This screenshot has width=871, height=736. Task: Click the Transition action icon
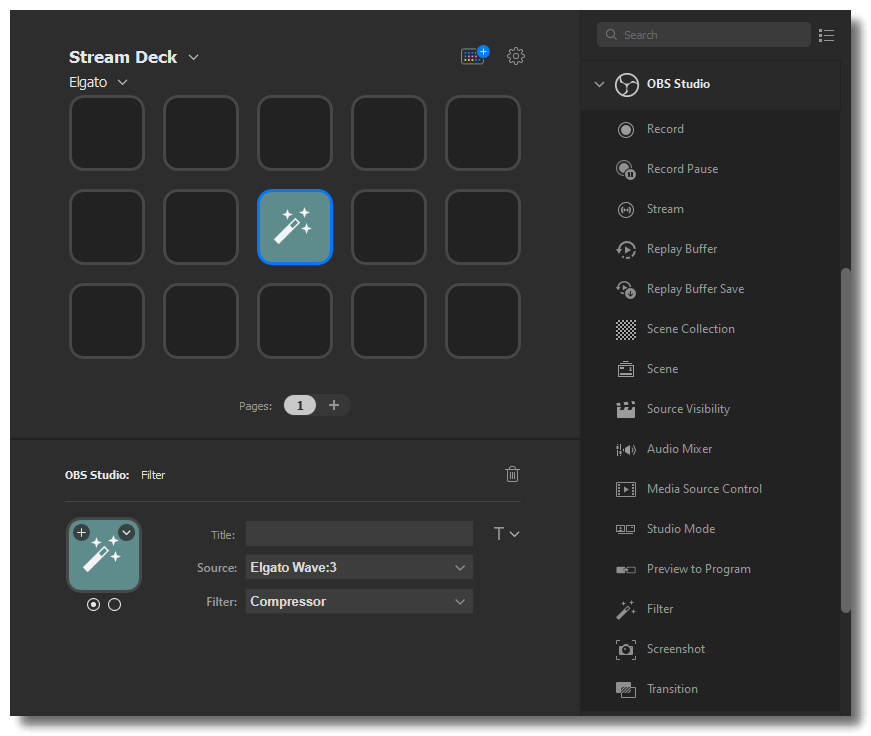[x=626, y=689]
